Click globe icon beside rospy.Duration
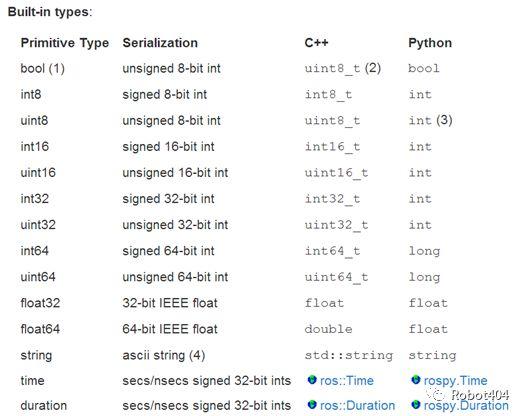This screenshot has width=525, height=416. (x=416, y=405)
